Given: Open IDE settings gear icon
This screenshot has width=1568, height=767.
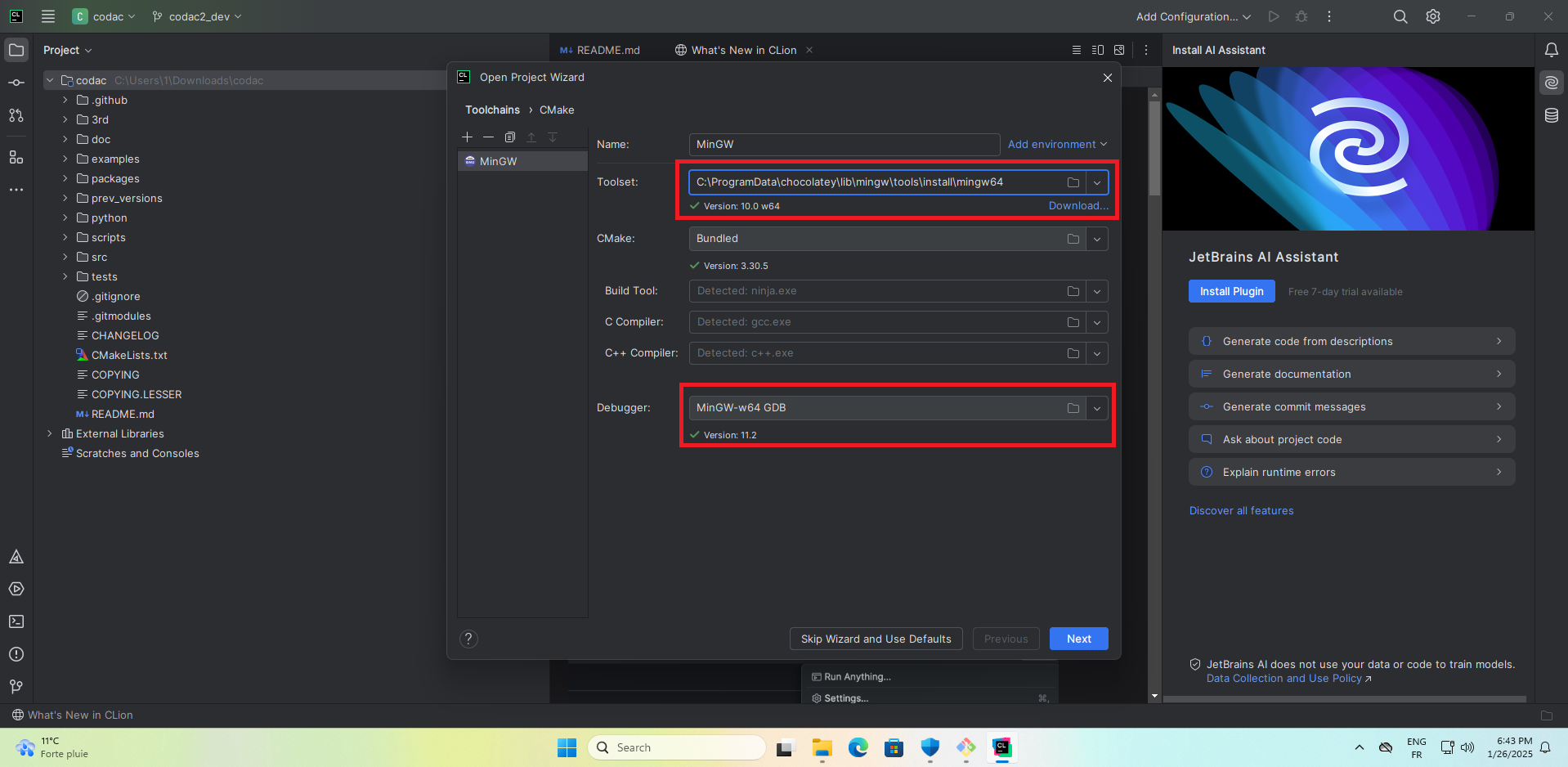Looking at the screenshot, I should [x=1433, y=16].
